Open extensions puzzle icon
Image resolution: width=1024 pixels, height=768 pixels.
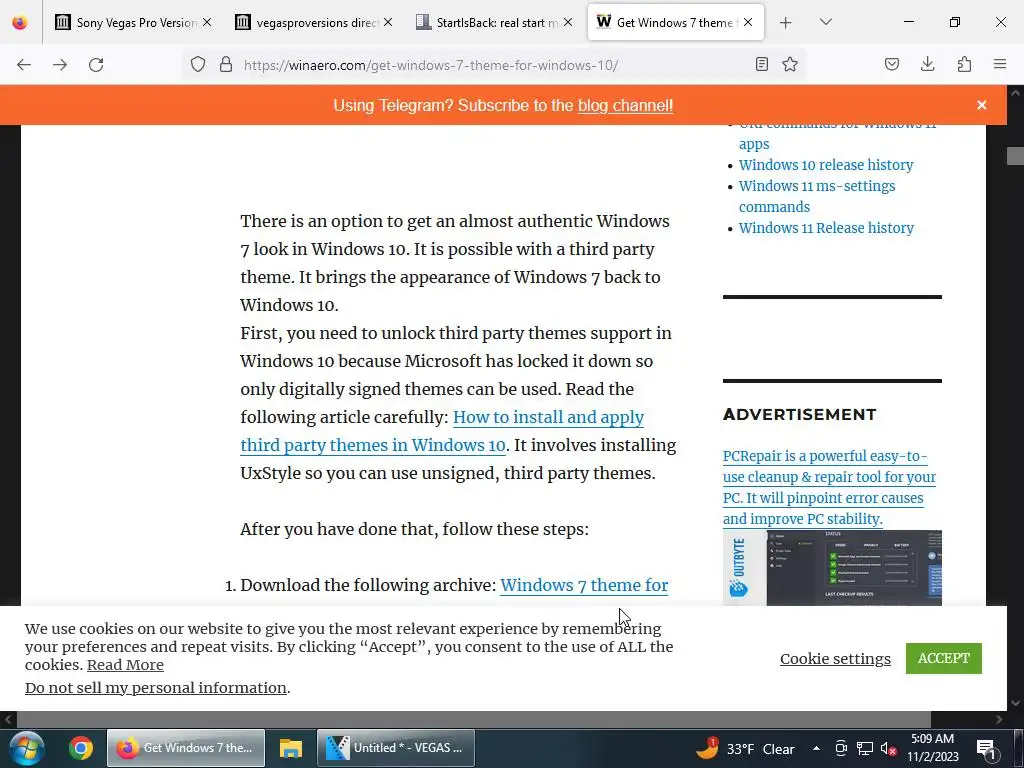(964, 64)
